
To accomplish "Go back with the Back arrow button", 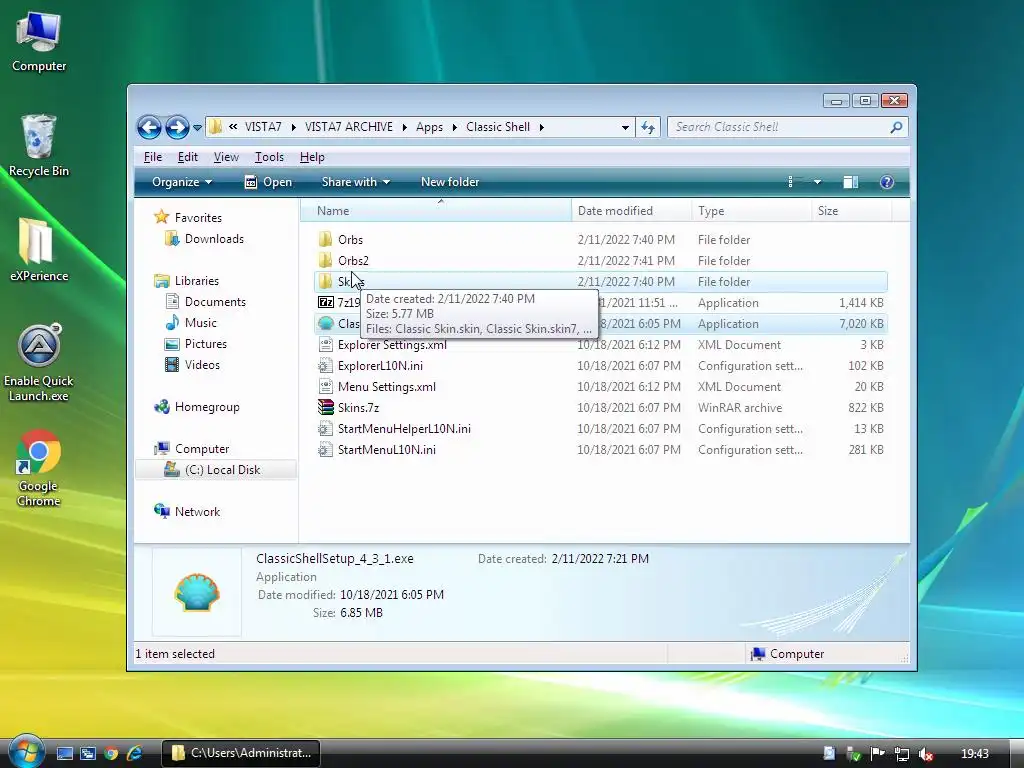I will tap(149, 127).
